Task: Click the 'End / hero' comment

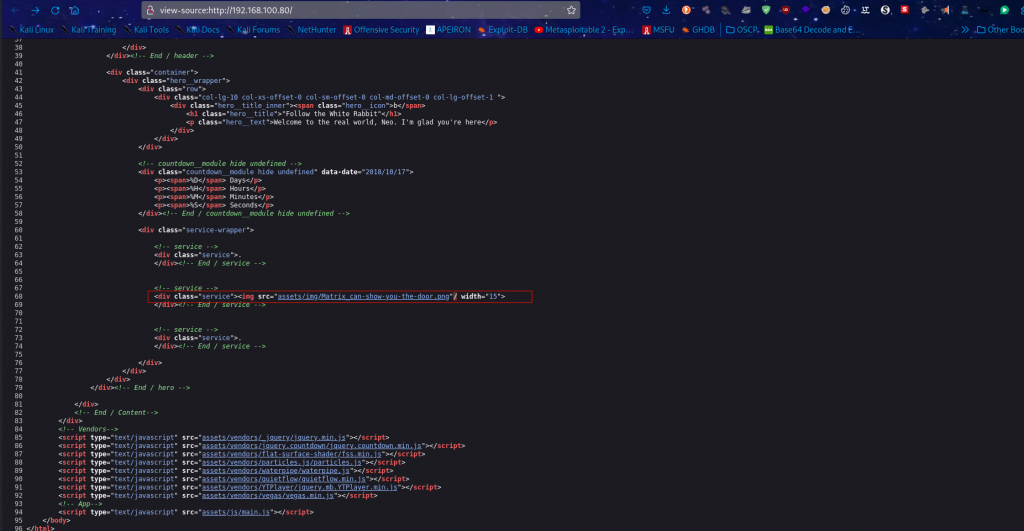Action: pyautogui.click(x=152, y=388)
